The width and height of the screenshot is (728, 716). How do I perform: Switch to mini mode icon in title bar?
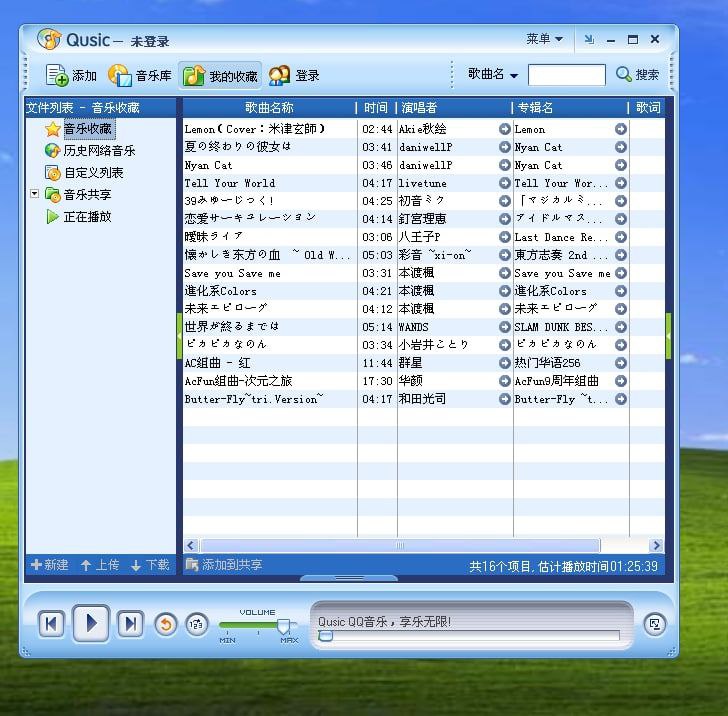point(589,39)
